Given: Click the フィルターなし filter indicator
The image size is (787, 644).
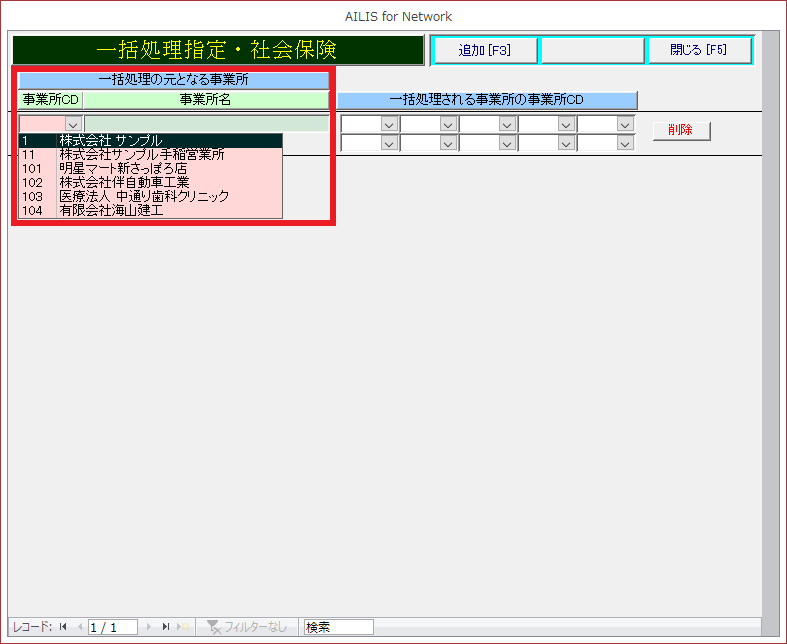Looking at the screenshot, I should coord(247,627).
